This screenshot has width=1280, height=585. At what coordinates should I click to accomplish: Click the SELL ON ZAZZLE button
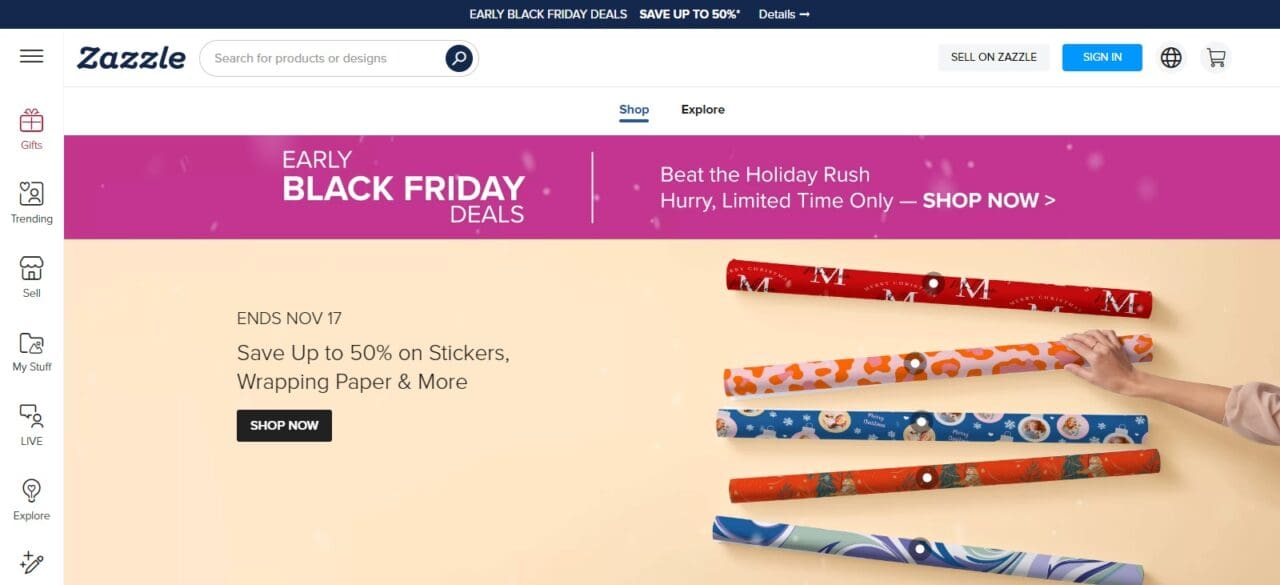pyautogui.click(x=994, y=57)
